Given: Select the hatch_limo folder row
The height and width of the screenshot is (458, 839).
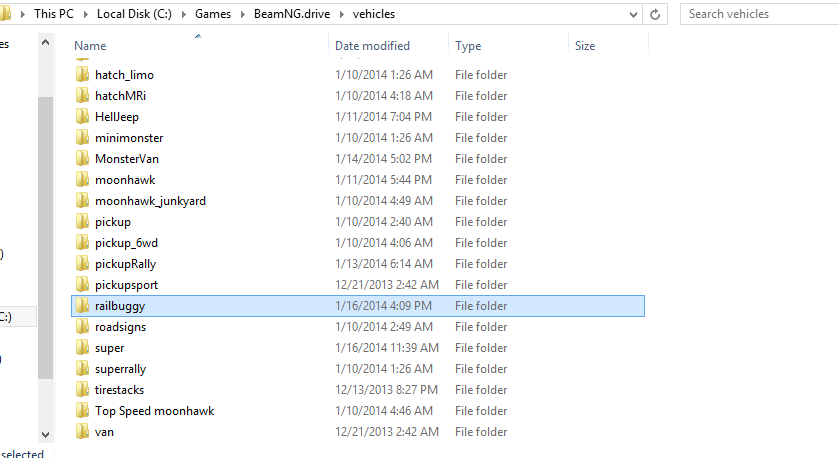Looking at the screenshot, I should click(x=124, y=75).
